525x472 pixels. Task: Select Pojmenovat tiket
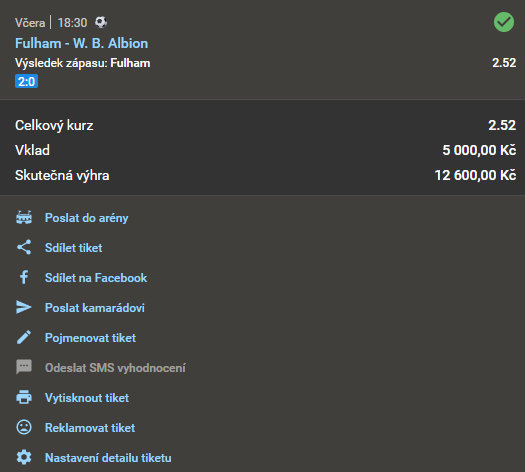click(x=90, y=338)
